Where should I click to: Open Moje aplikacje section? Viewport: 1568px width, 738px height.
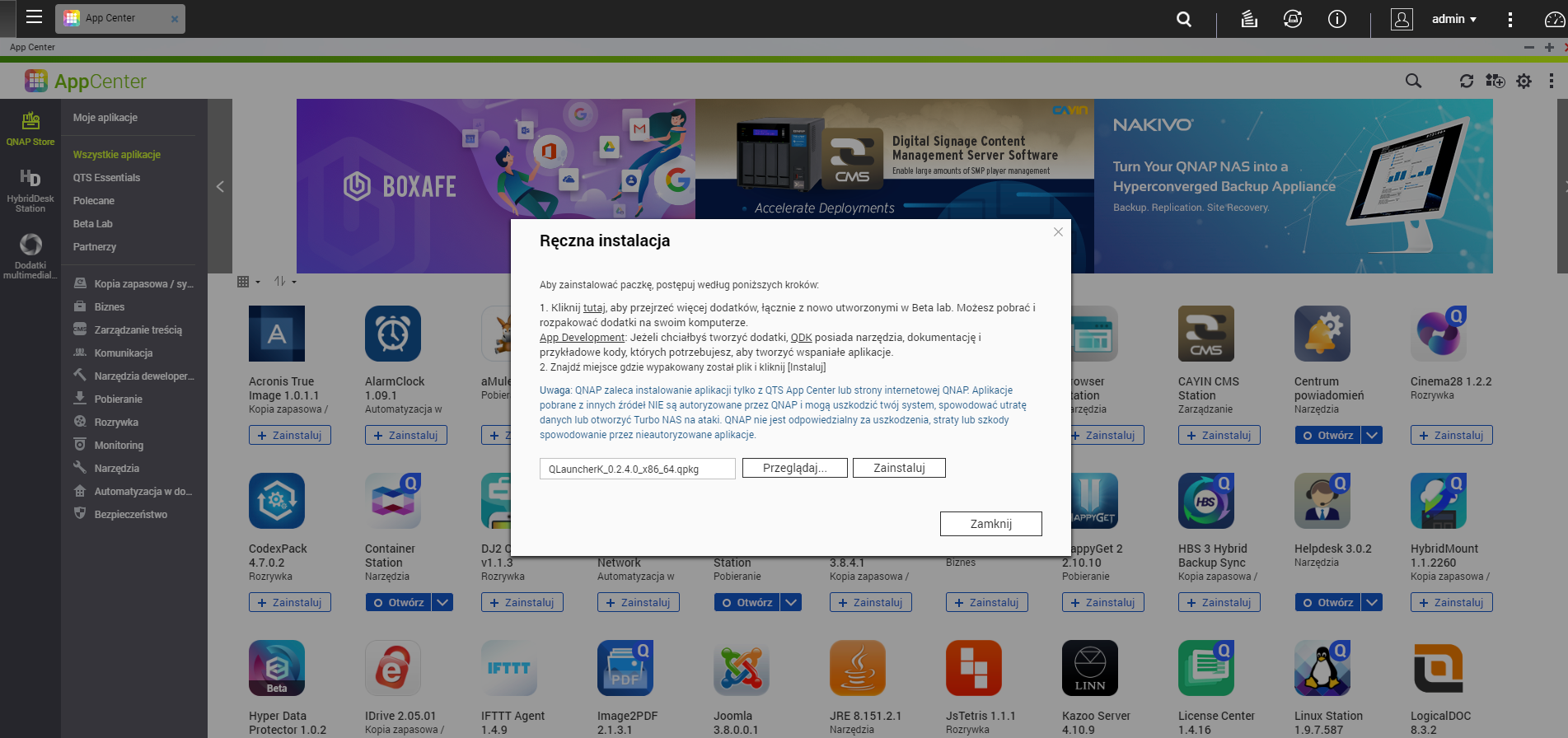pyautogui.click(x=105, y=118)
